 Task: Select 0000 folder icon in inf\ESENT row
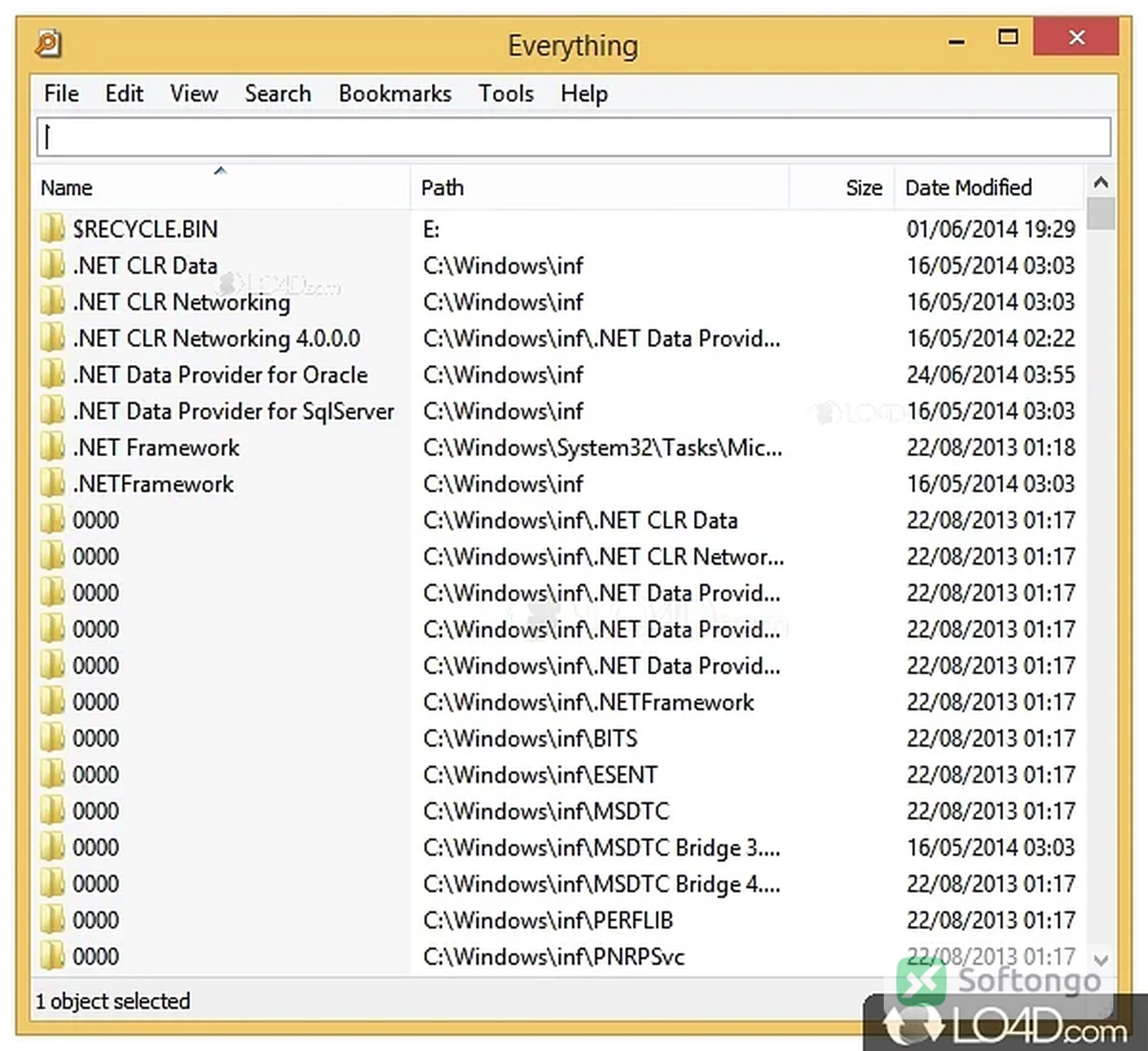(53, 775)
